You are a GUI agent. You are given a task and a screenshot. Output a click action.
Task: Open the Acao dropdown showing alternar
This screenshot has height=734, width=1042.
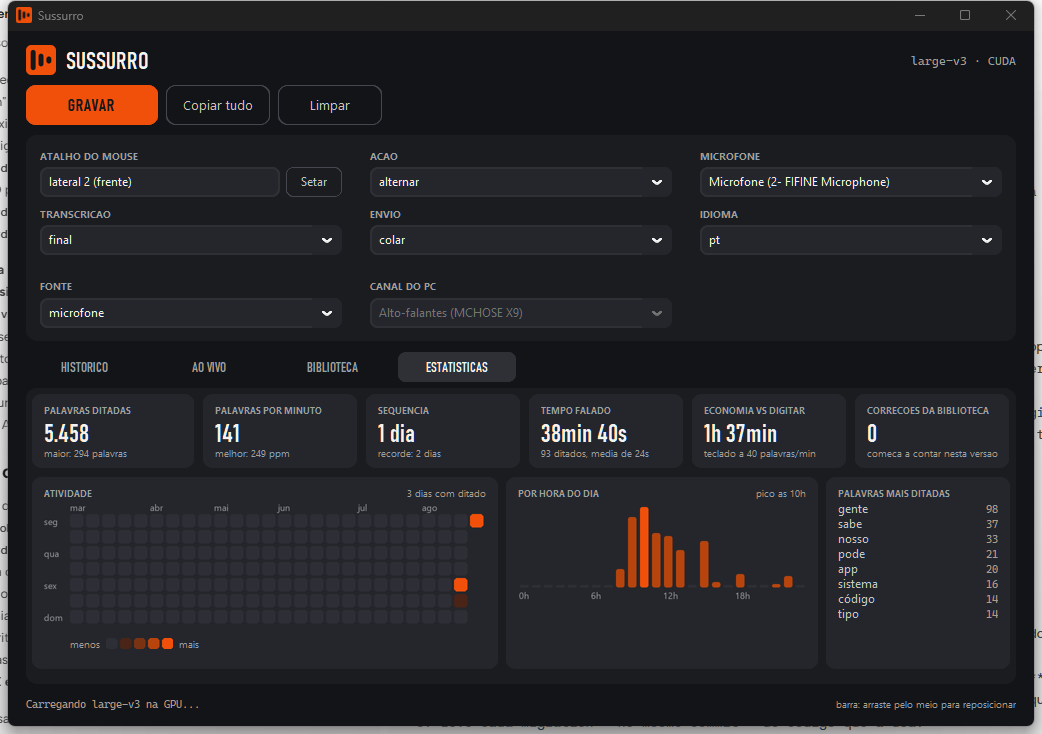520,182
